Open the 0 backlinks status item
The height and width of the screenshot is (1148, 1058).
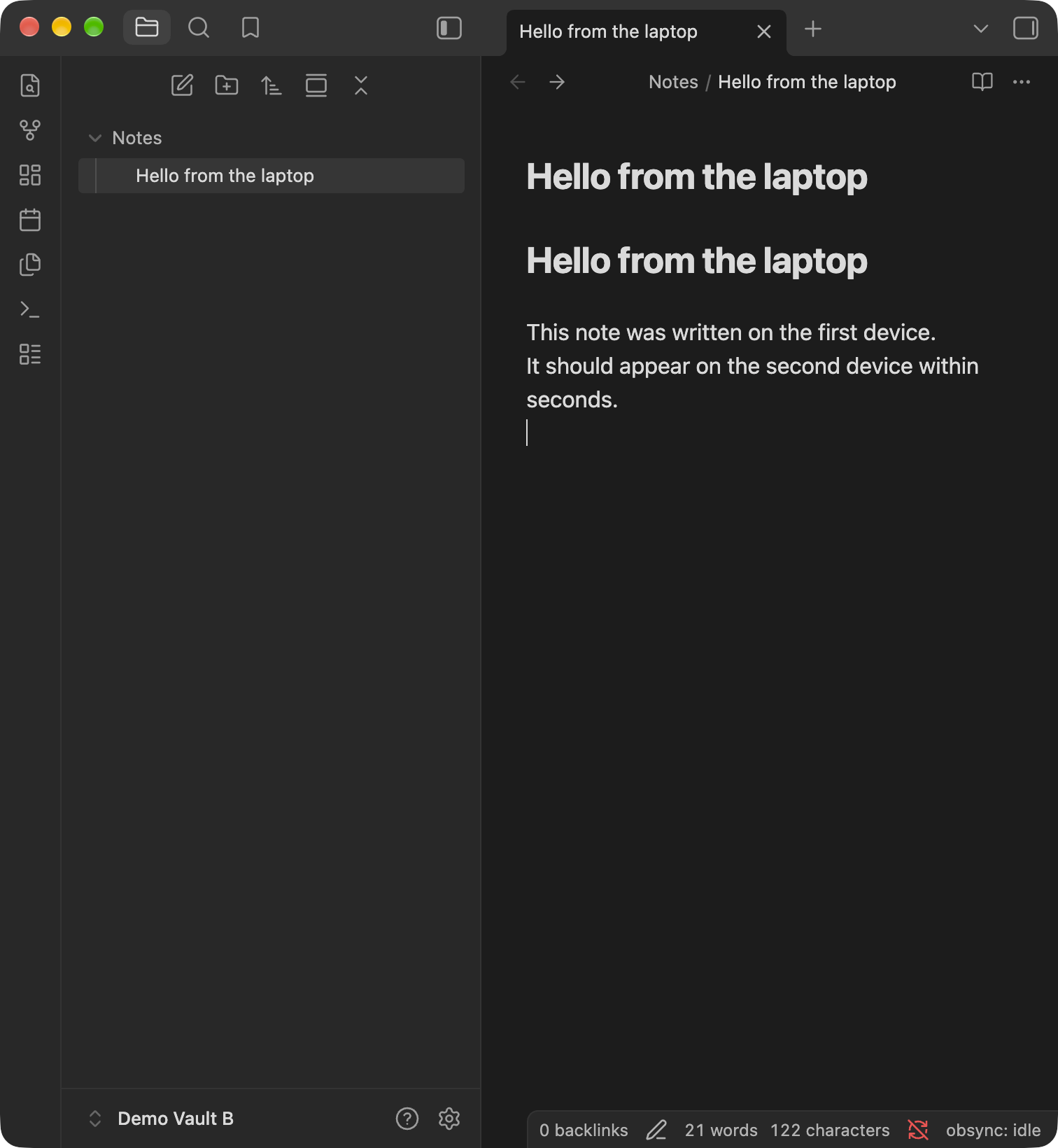coord(584,1130)
